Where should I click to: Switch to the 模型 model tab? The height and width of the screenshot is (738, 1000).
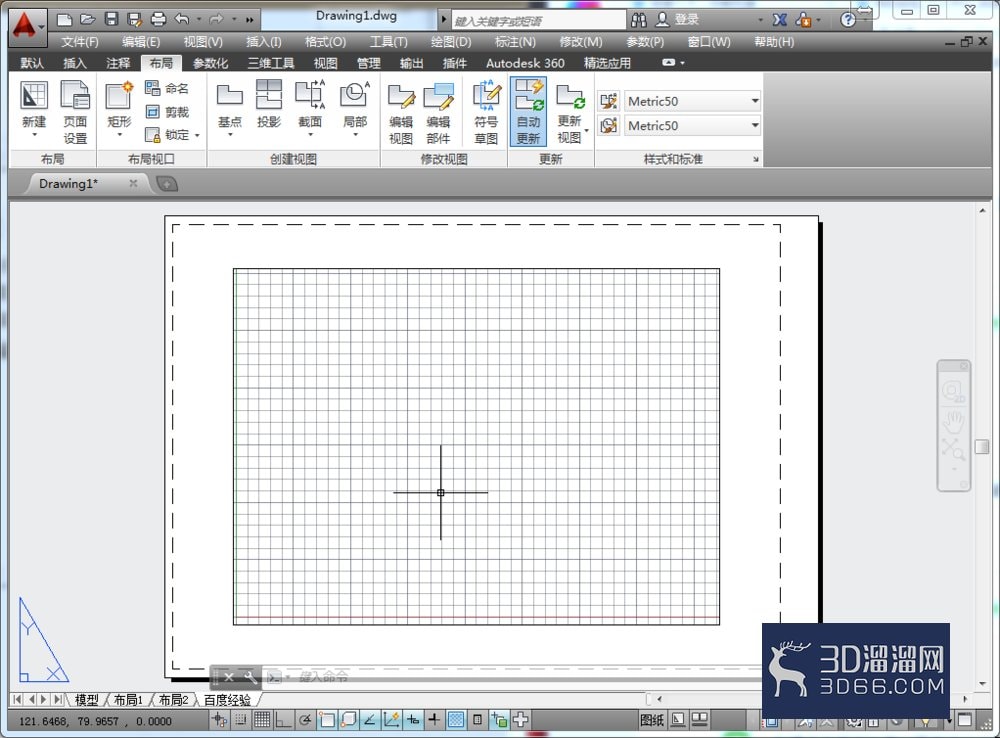pos(87,700)
